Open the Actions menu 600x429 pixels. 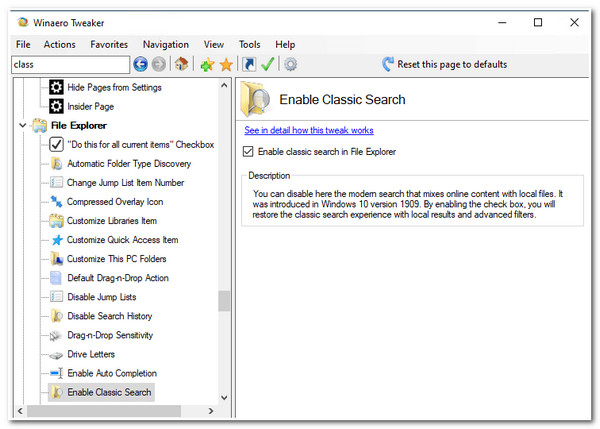pos(59,44)
